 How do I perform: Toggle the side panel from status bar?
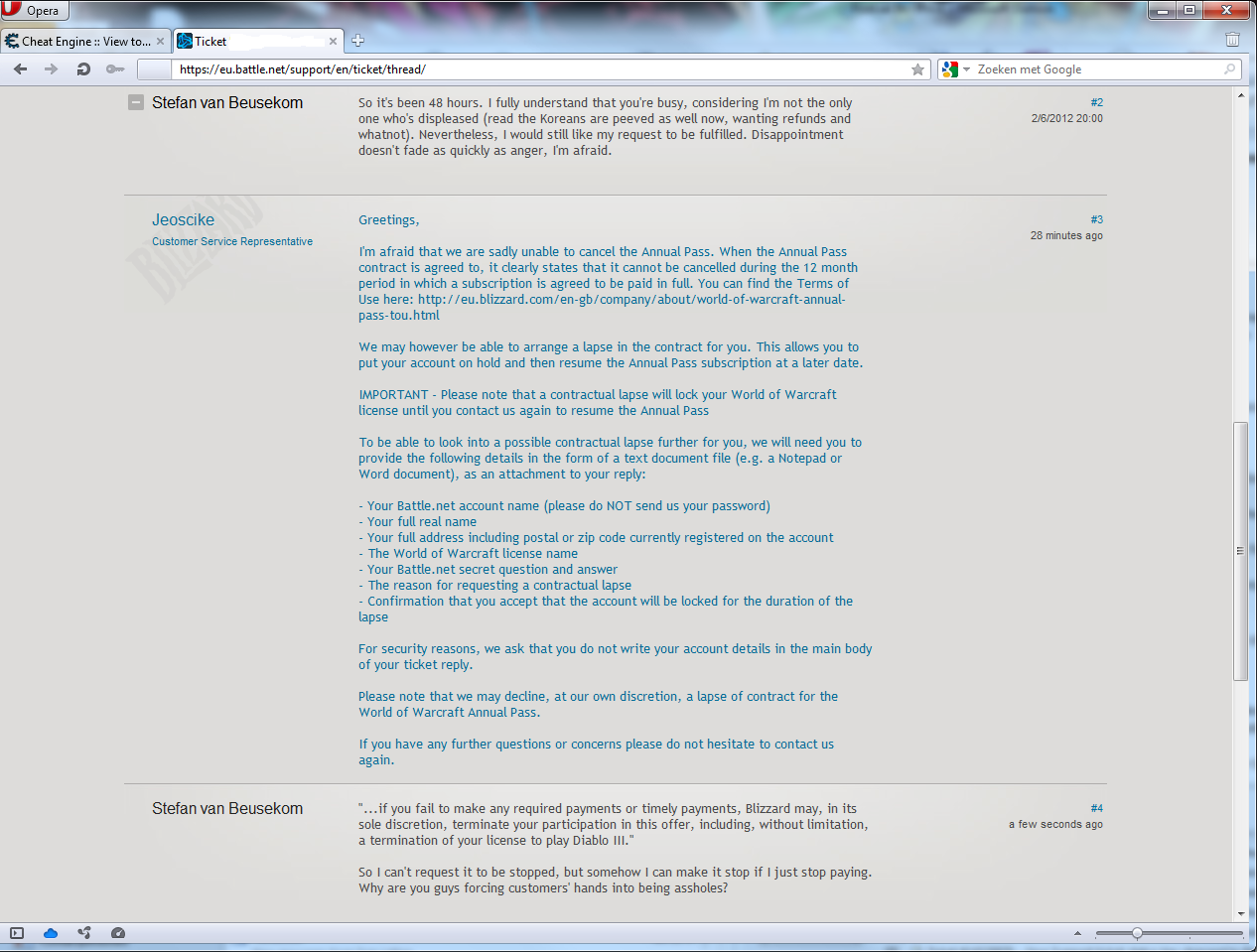(17, 933)
